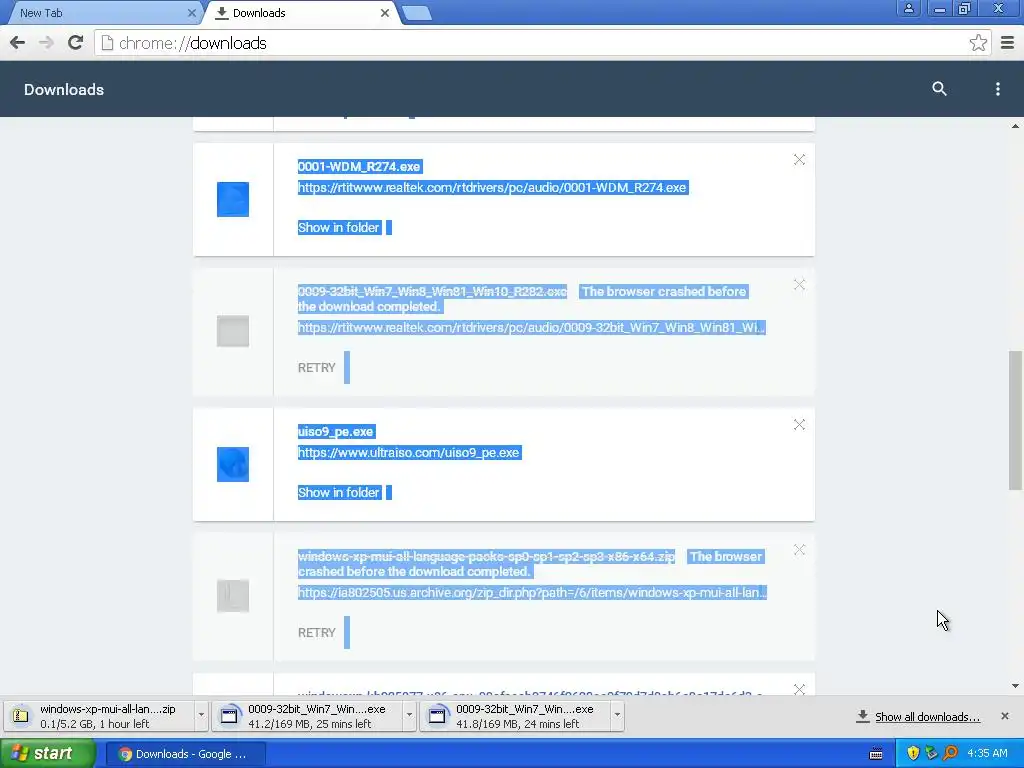The height and width of the screenshot is (768, 1024).
Task: Click the magnifier tray icon
Action: click(x=950, y=754)
